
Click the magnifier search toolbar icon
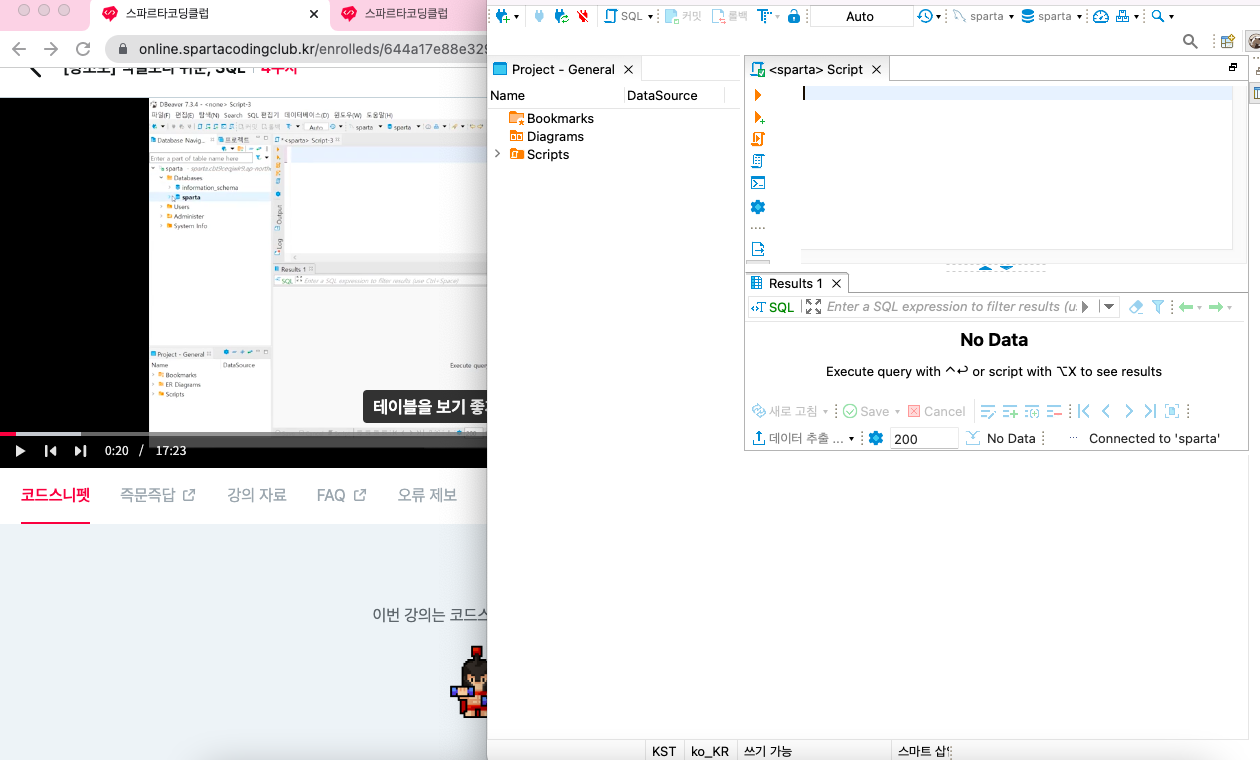[1158, 16]
